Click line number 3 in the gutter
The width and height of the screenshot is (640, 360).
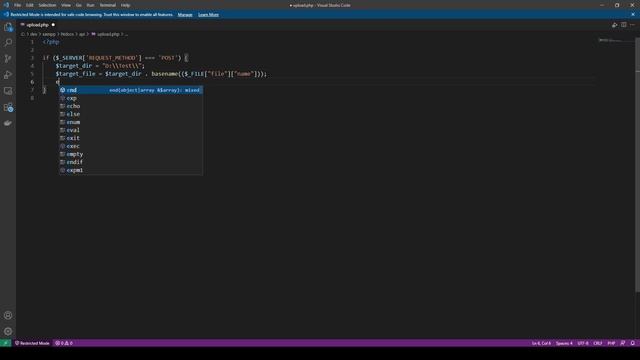(32, 58)
